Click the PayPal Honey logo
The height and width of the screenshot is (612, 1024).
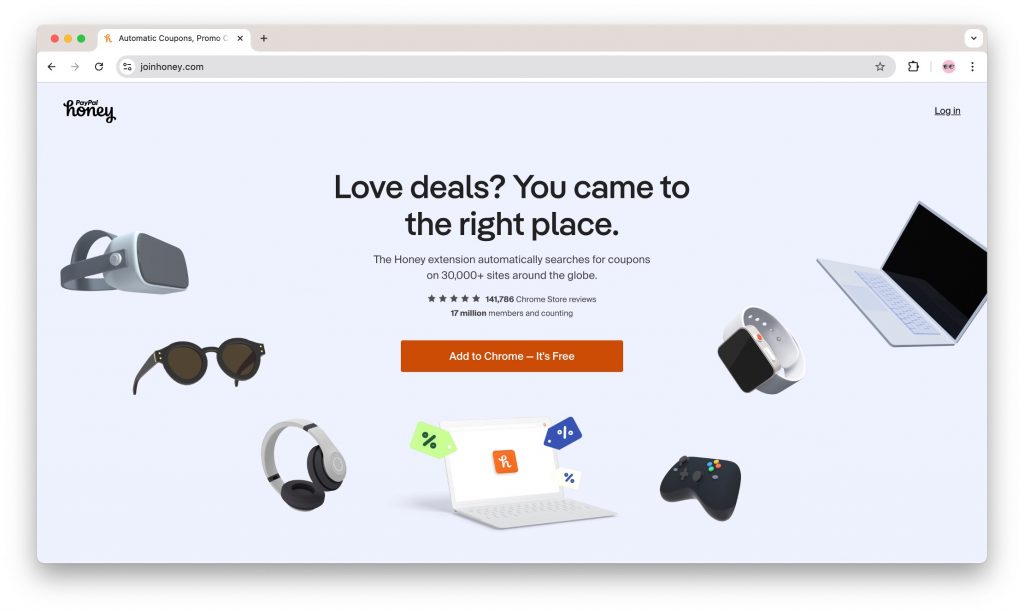coord(89,110)
